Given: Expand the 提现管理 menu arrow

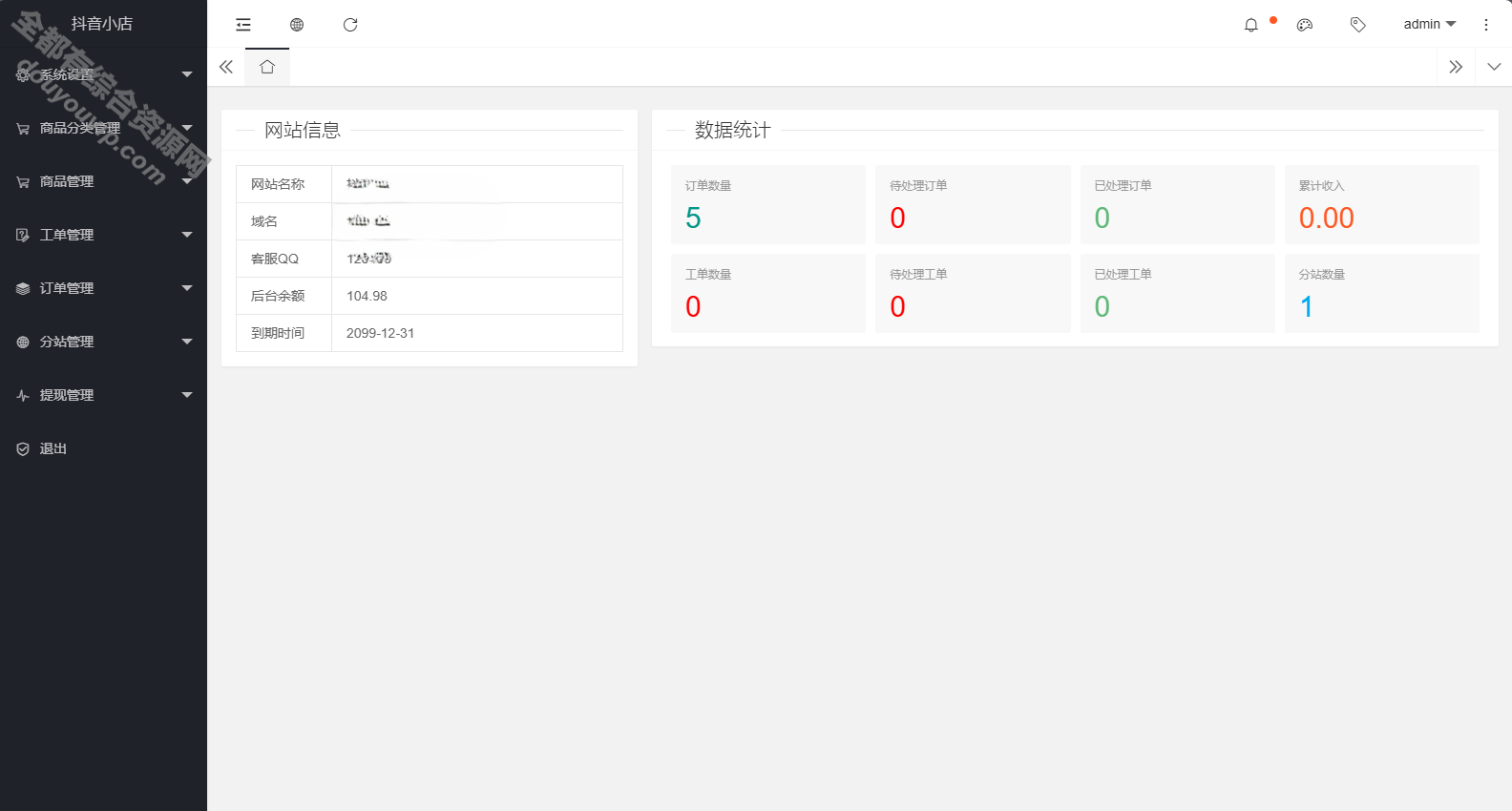Looking at the screenshot, I should pos(187,395).
